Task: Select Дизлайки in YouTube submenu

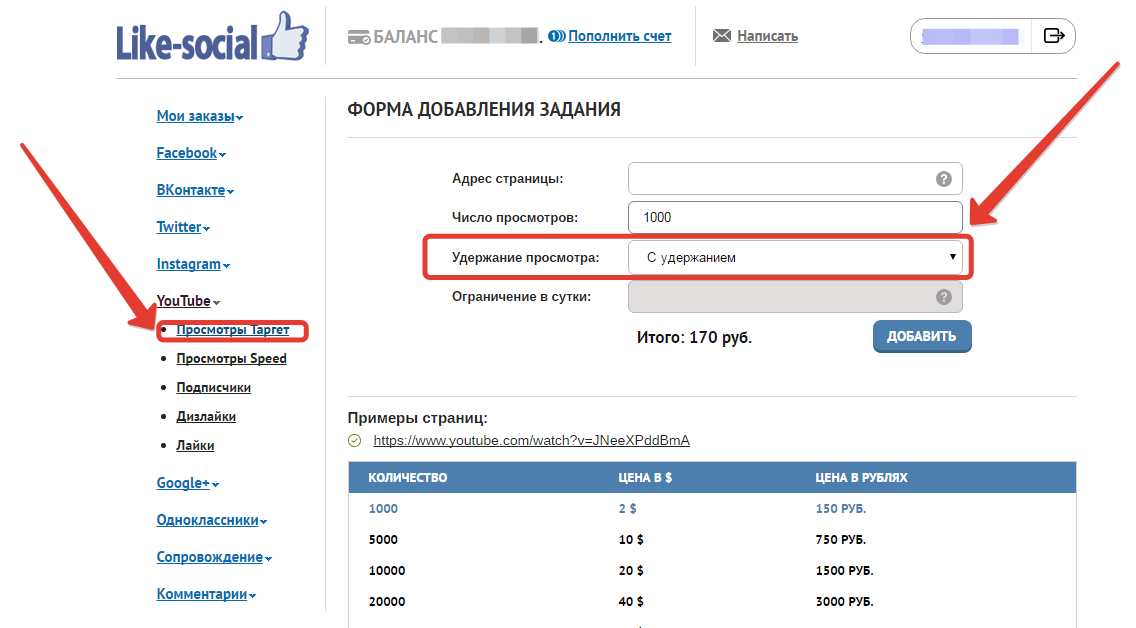Action: (206, 416)
